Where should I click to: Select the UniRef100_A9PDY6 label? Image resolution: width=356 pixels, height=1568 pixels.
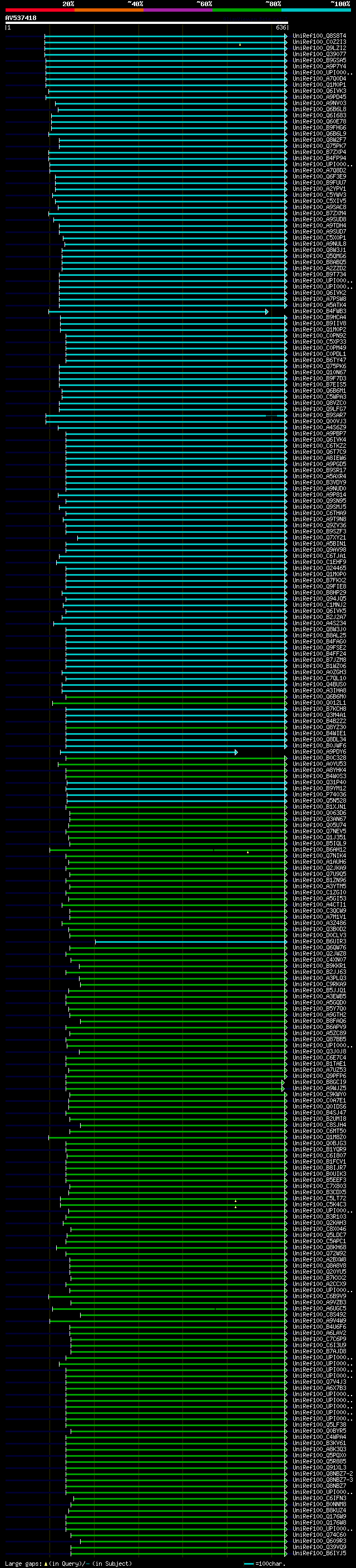pyautogui.click(x=319, y=753)
